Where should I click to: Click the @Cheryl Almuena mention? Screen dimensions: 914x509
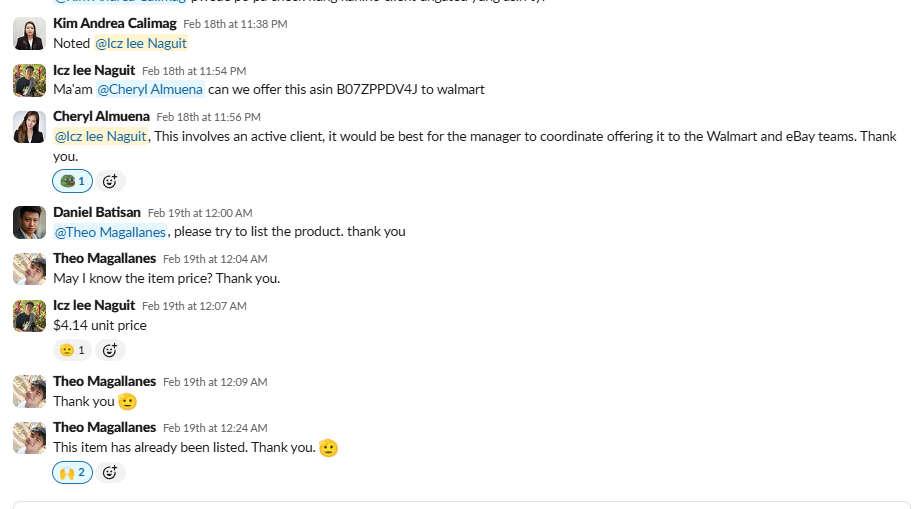click(150, 89)
